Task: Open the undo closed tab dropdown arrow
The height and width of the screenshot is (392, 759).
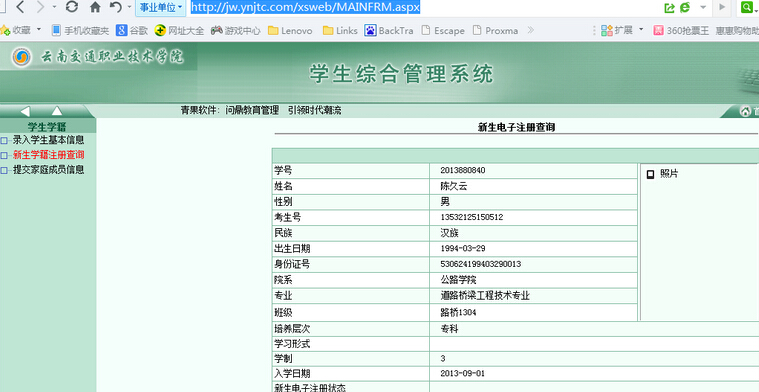Action: pyautogui.click(x=130, y=7)
